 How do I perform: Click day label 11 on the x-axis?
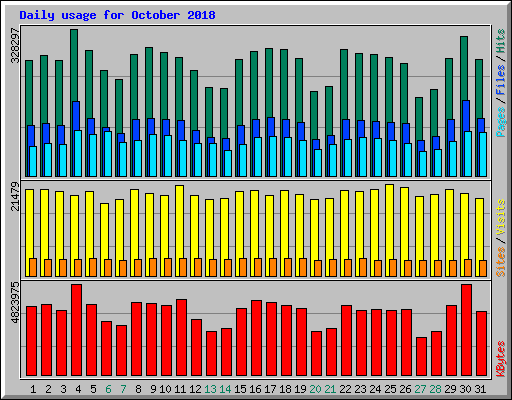pos(180,389)
